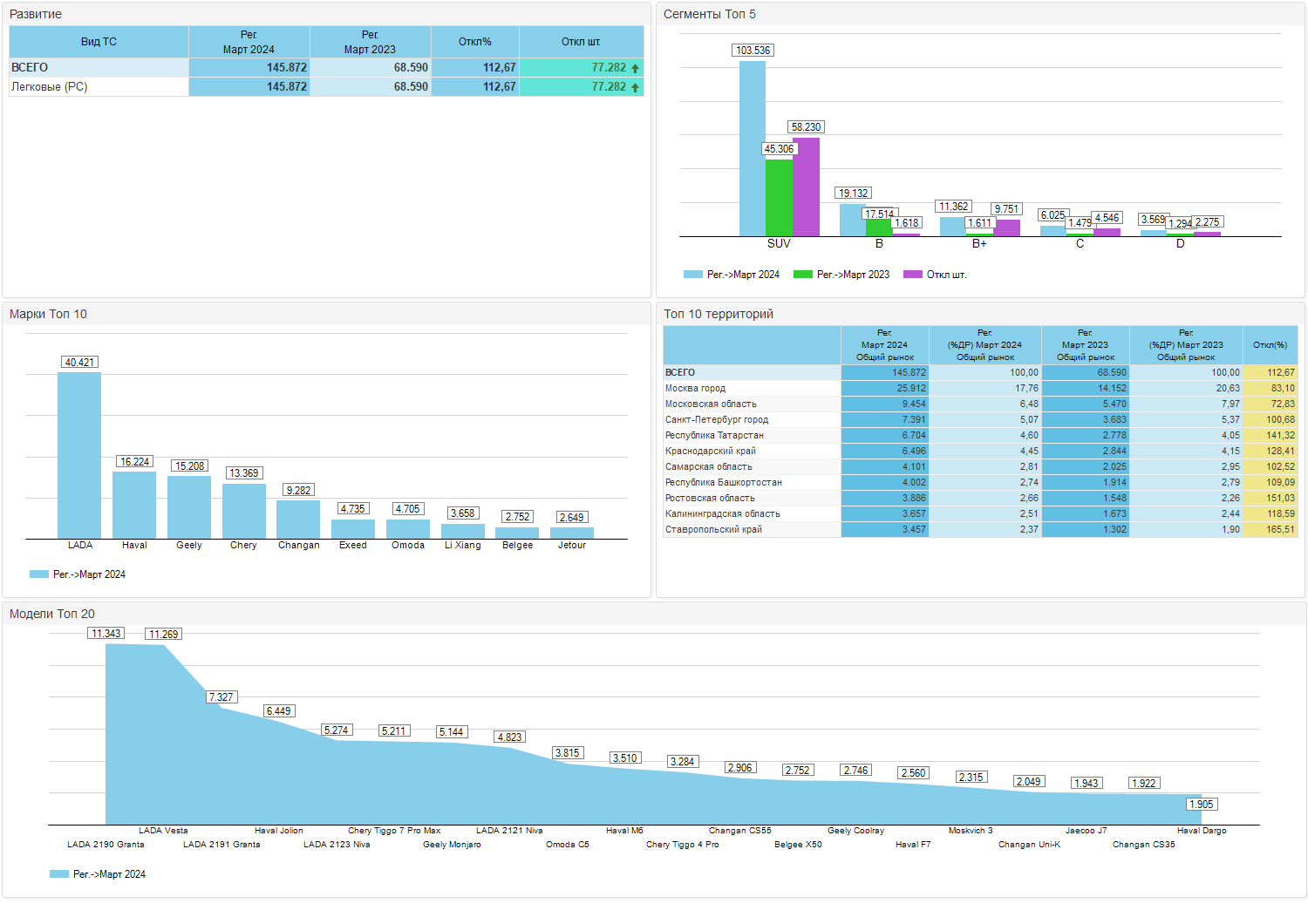Click the Самарская область row
The image size is (1308, 924).
pyautogui.click(x=980, y=466)
